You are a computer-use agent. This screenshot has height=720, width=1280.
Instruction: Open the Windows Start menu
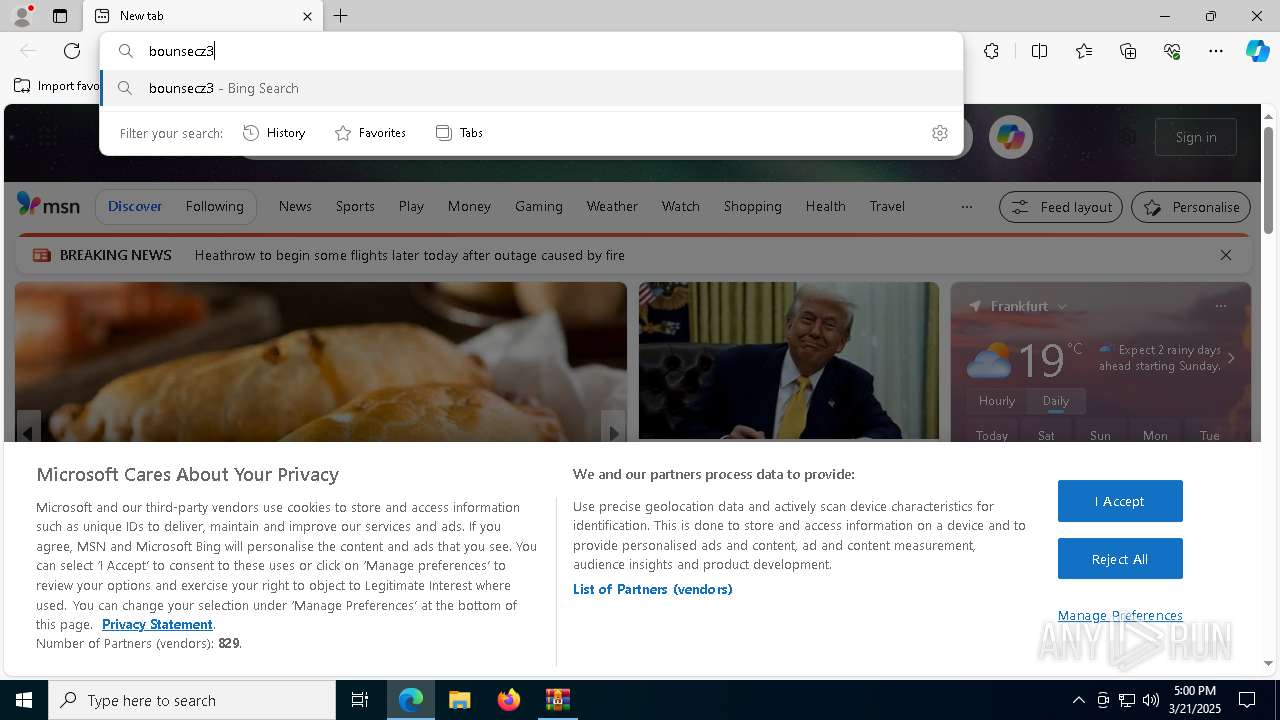(x=24, y=700)
